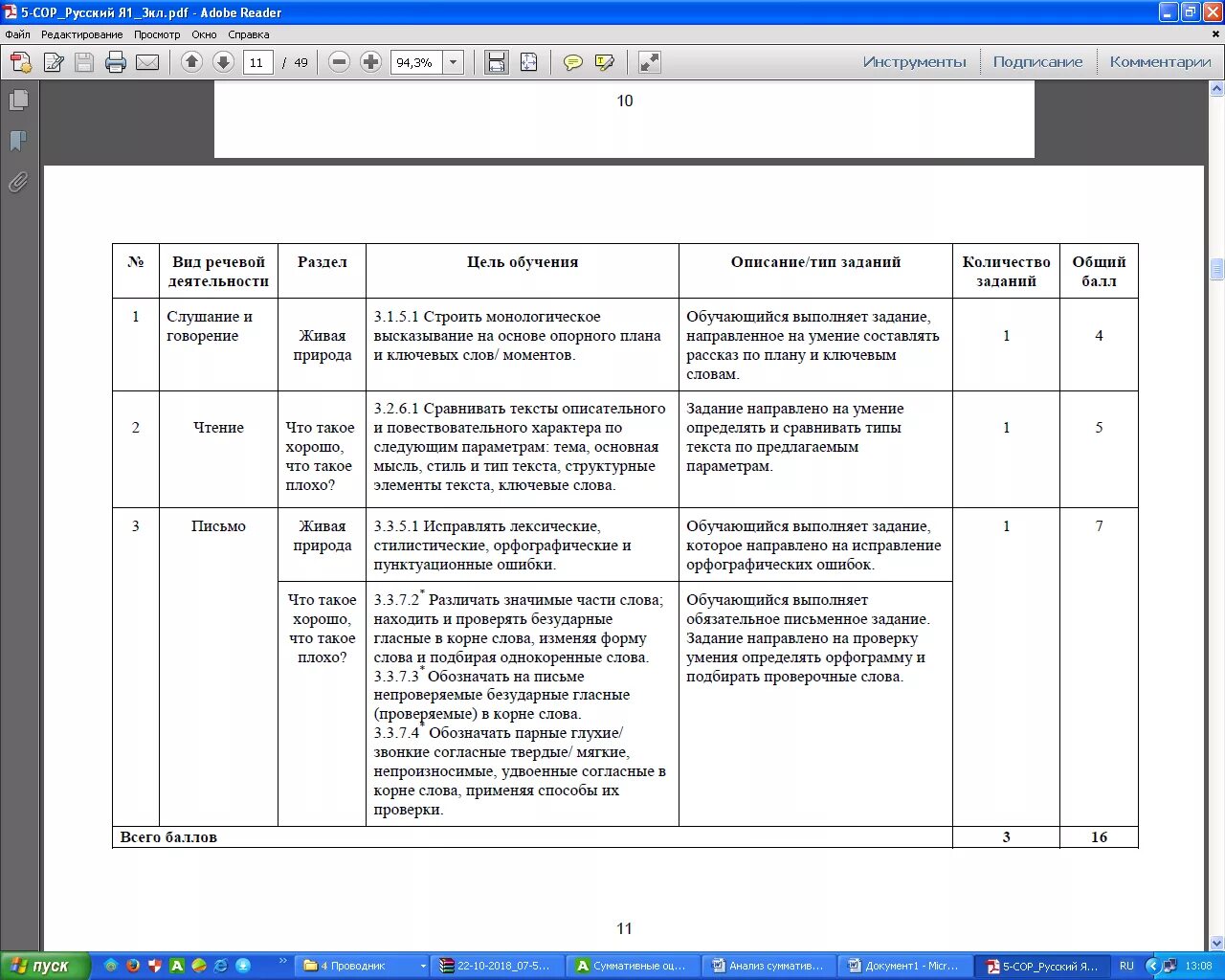Image resolution: width=1225 pixels, height=980 pixels.
Task: Switch to Документ1 - Microsoft Word window
Action: click(905, 966)
